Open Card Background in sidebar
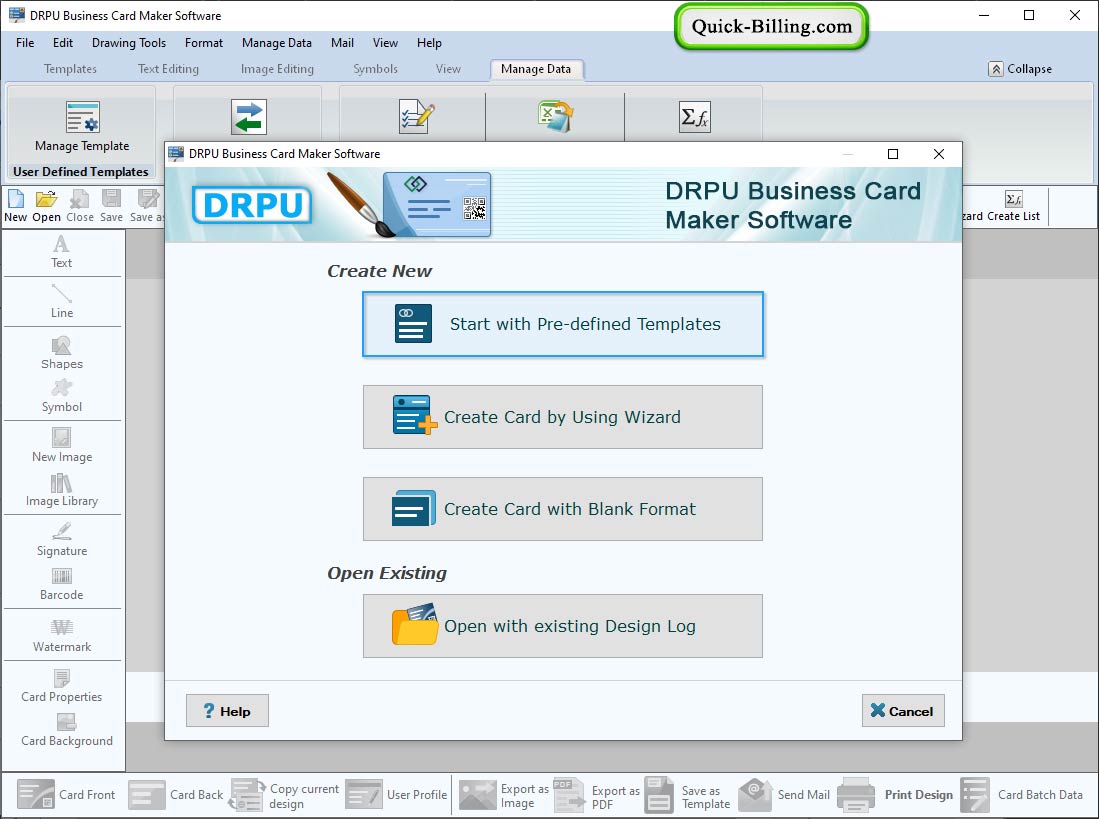The image size is (1099, 819). tap(67, 731)
